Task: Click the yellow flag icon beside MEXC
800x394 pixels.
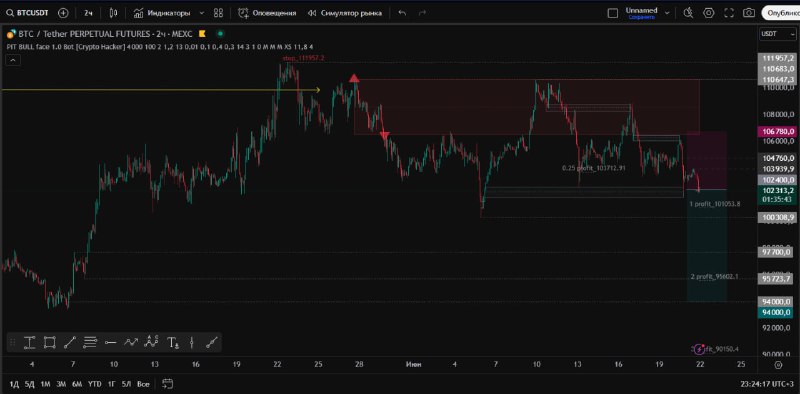Action: [202, 34]
